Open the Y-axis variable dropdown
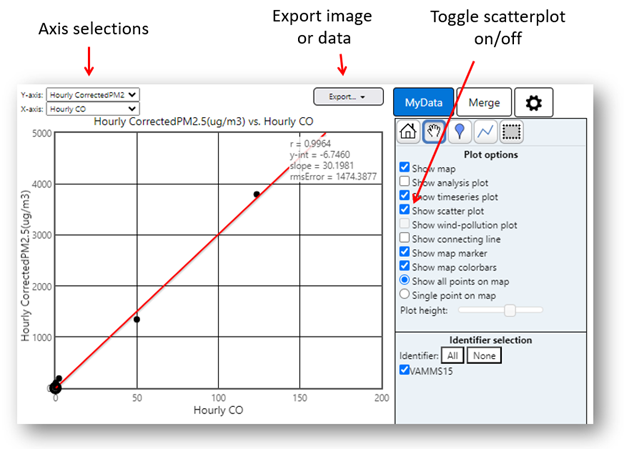 point(93,95)
